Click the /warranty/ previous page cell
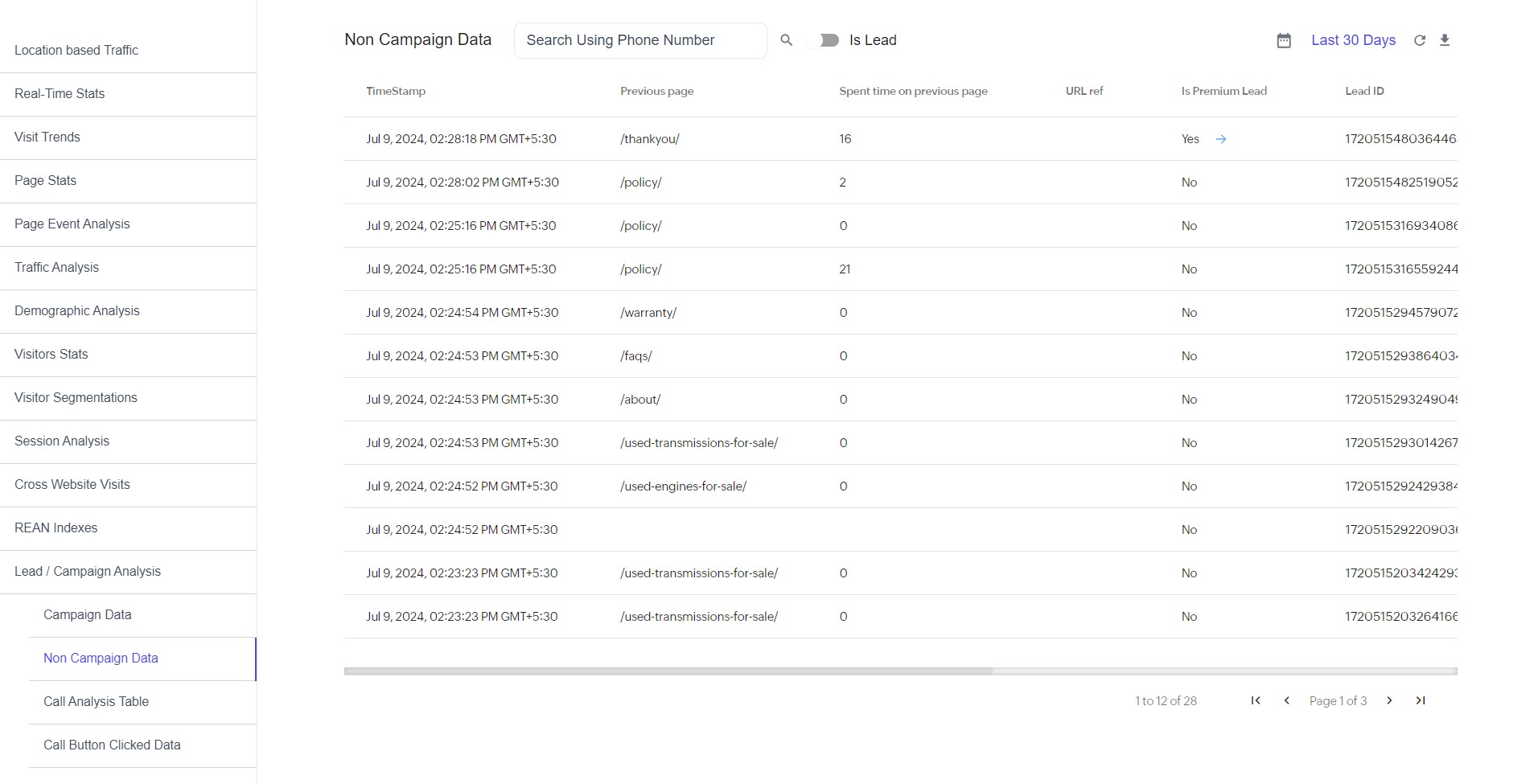Screen dimensions: 1538x784 (x=648, y=313)
